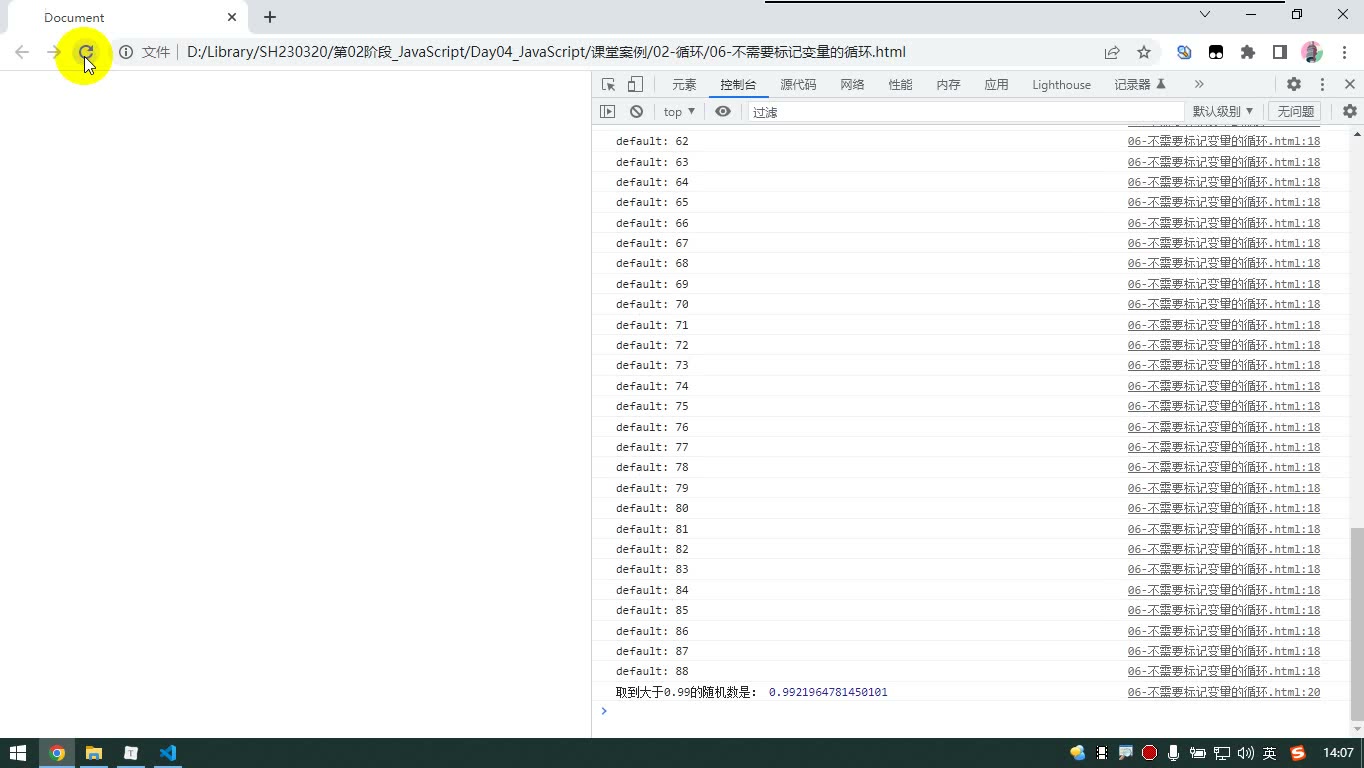Open the DevTools settings gear
This screenshot has width=1364, height=768.
[1294, 85]
